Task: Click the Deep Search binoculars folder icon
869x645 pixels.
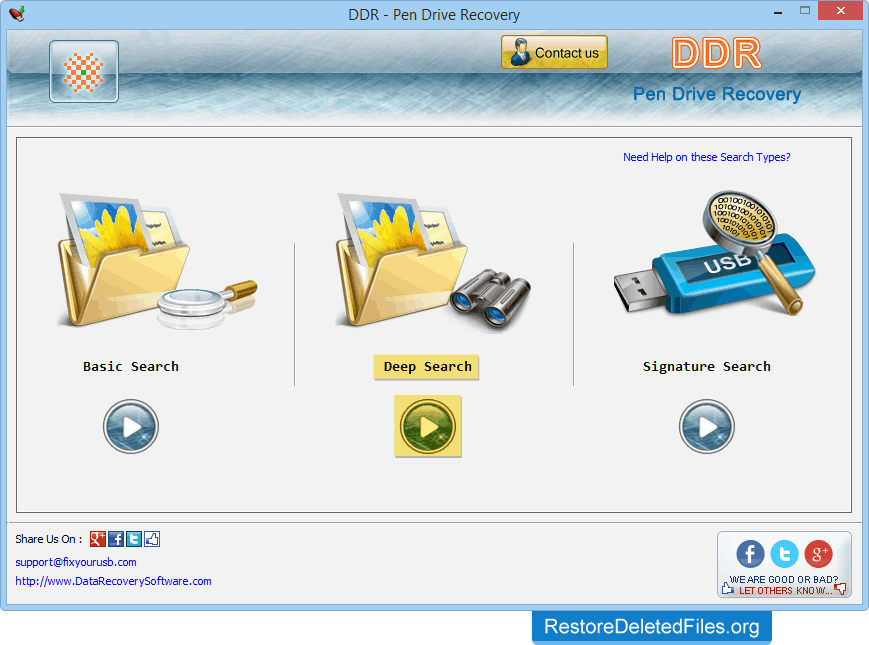Action: click(433, 262)
